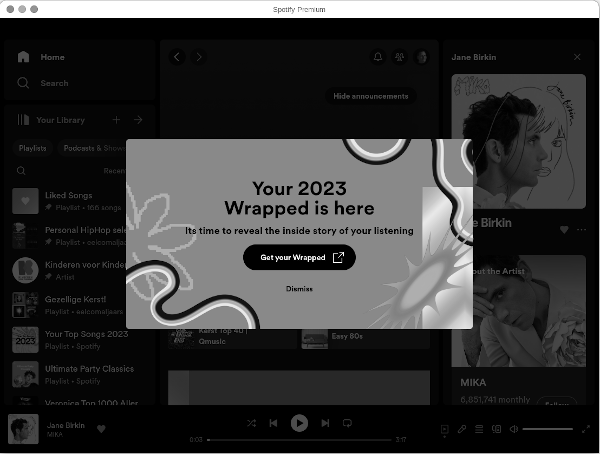Click the Get your Wrapped button
The width and height of the screenshot is (600, 454).
pos(299,257)
